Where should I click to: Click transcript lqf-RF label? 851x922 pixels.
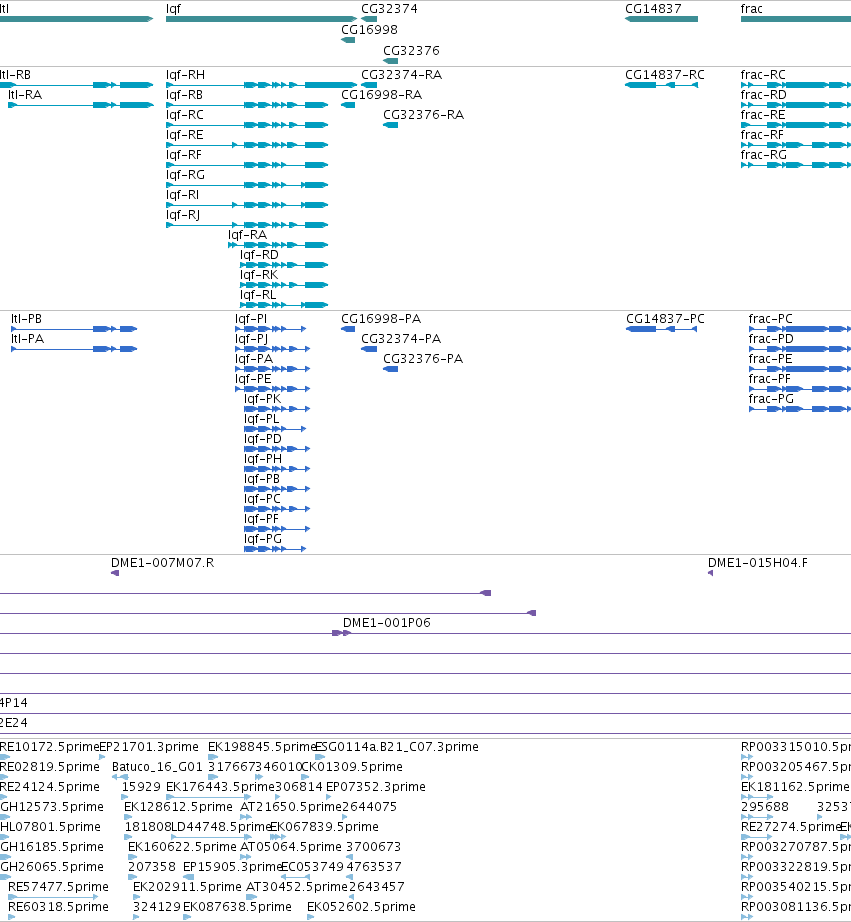click(x=183, y=155)
